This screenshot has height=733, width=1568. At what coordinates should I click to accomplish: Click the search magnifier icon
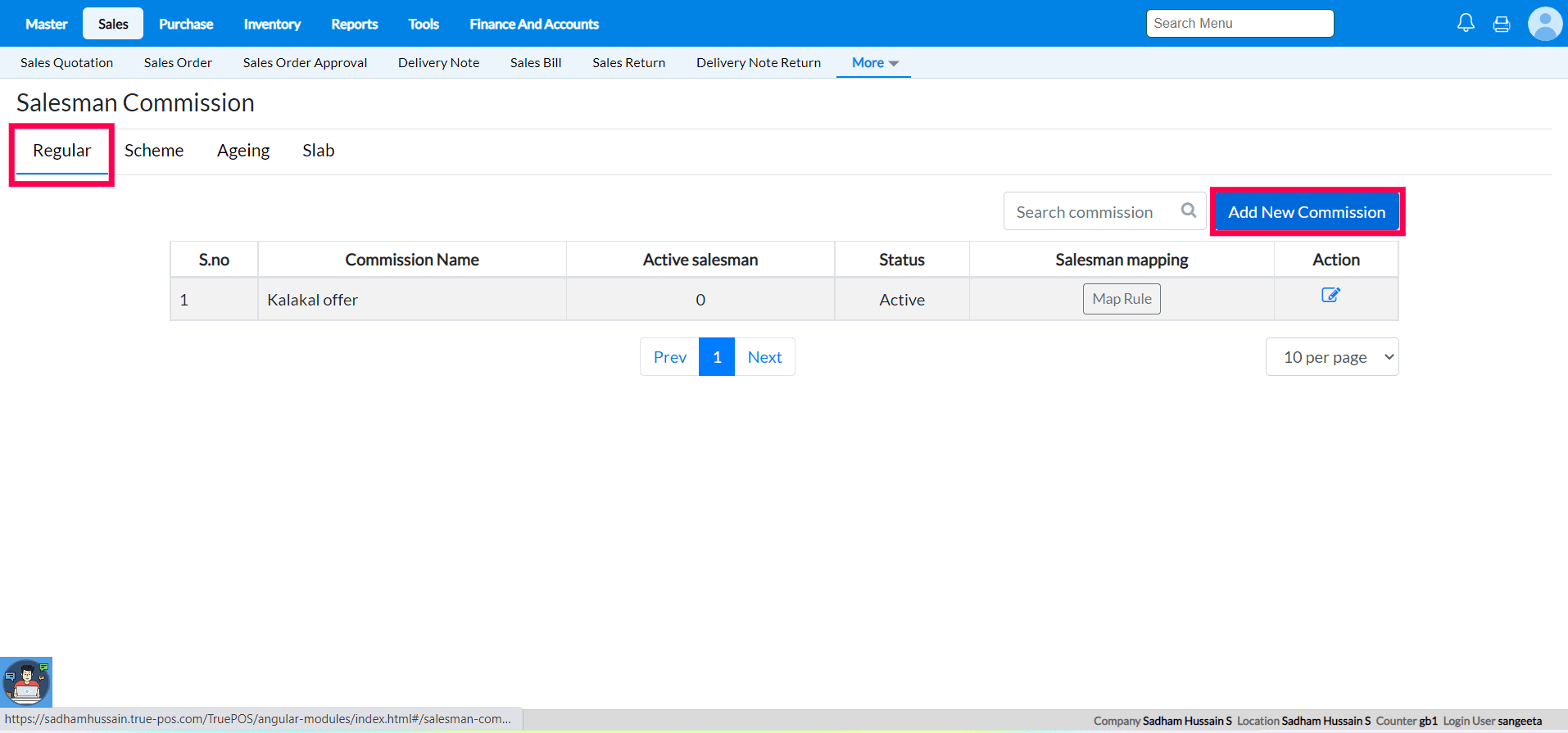pyautogui.click(x=1189, y=211)
